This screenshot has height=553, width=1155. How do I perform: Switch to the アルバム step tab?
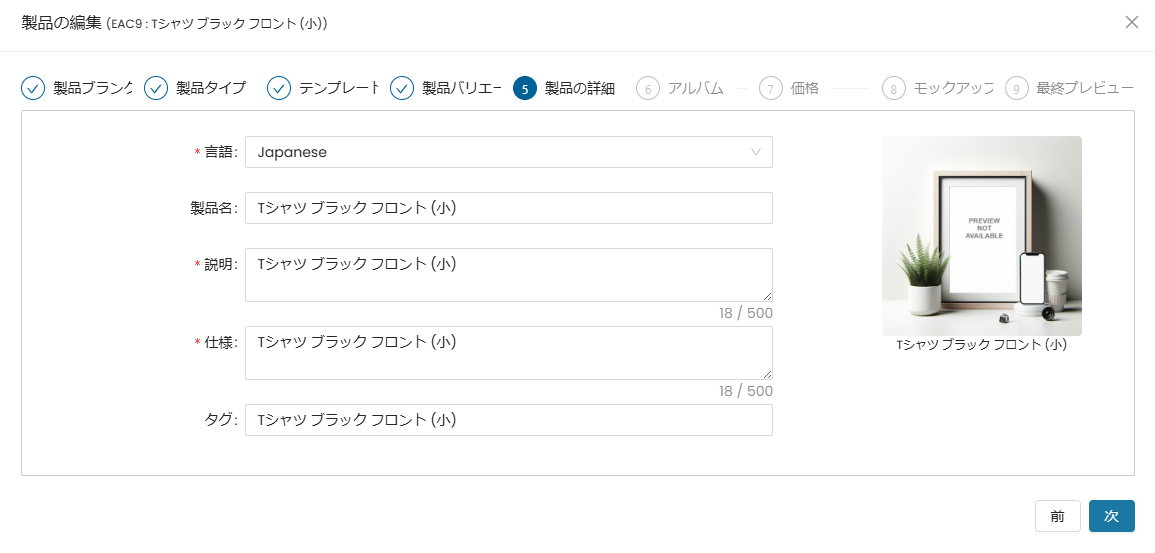[x=695, y=88]
